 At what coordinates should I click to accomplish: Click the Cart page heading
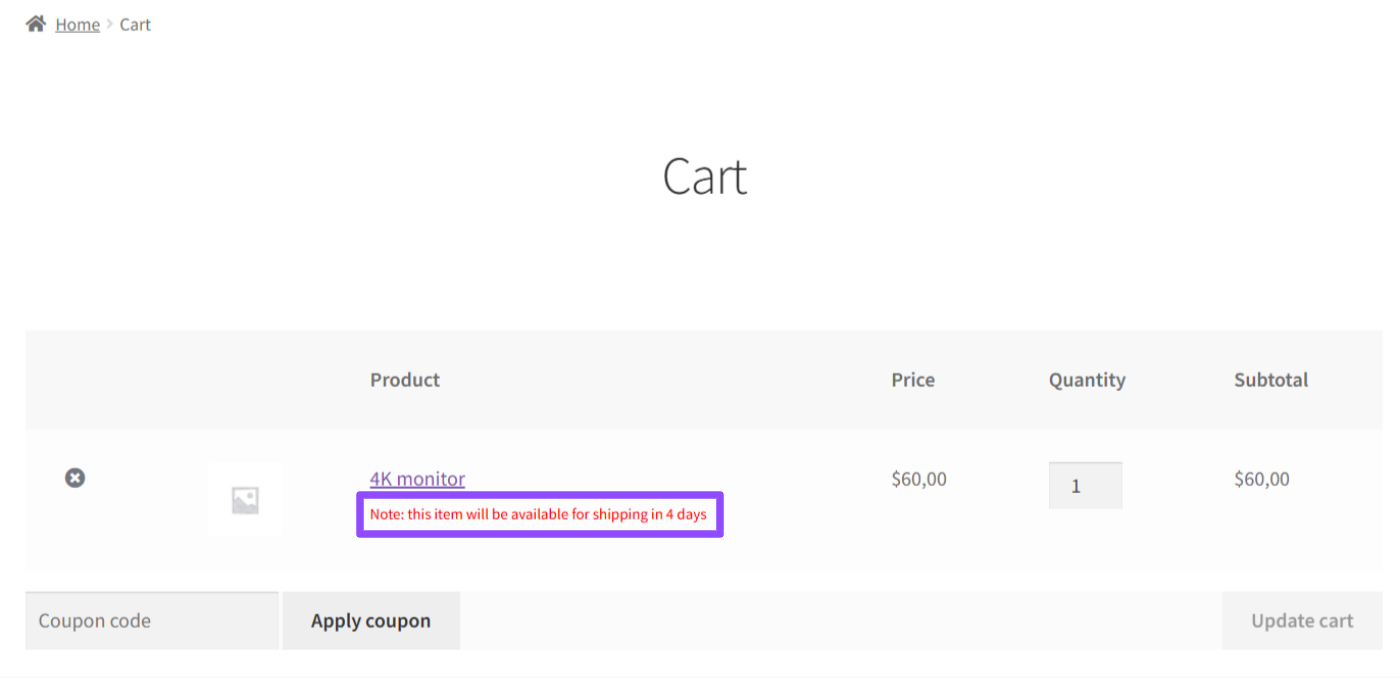pyautogui.click(x=704, y=176)
